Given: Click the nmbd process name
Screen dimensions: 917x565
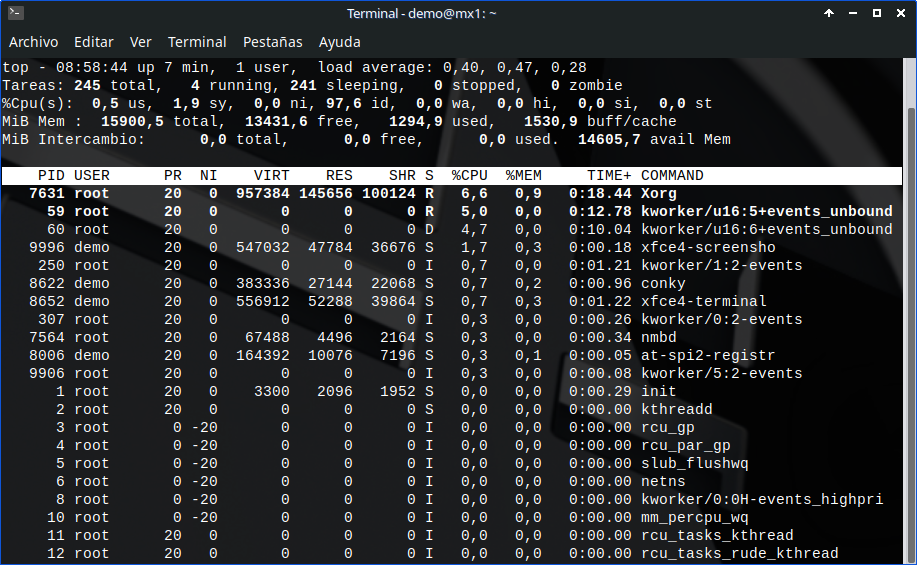Looking at the screenshot, I should tap(659, 337).
